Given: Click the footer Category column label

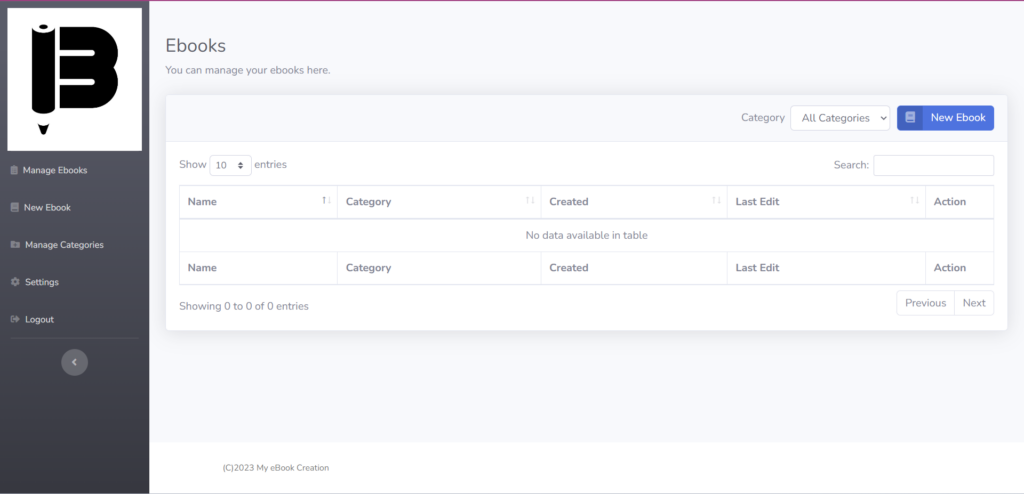Looking at the screenshot, I should pos(368,268).
